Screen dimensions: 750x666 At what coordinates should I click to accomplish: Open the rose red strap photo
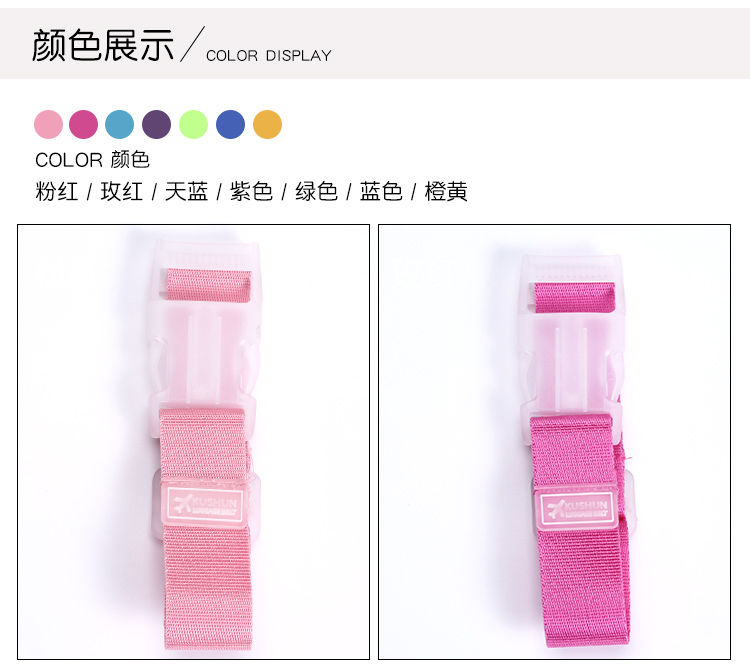pyautogui.click(x=555, y=442)
